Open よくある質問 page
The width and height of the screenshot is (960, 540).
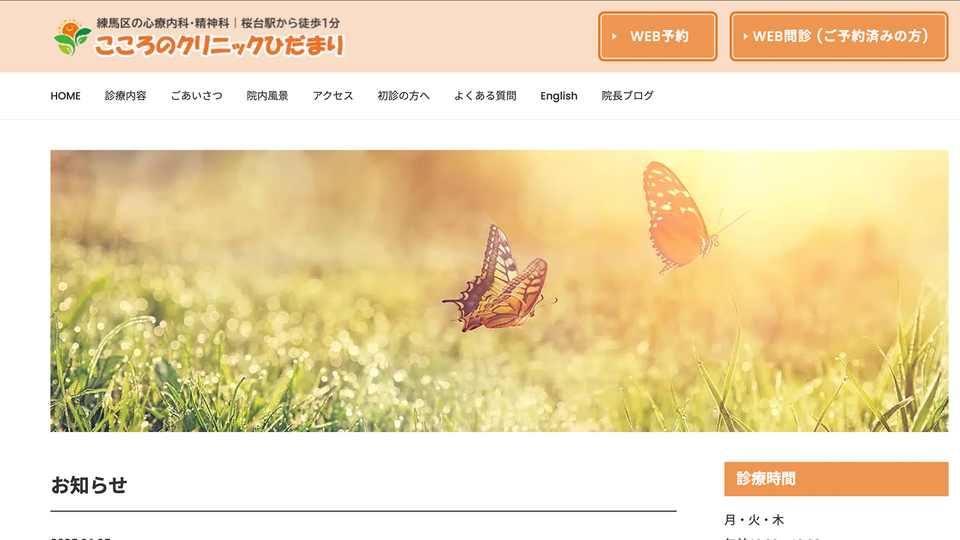[x=485, y=96]
